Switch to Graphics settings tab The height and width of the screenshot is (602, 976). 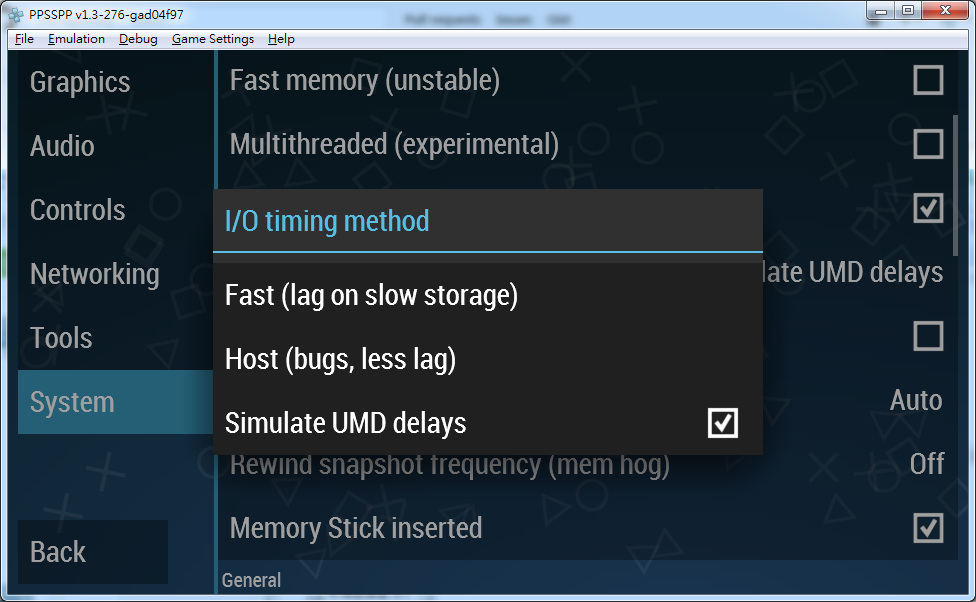pyautogui.click(x=80, y=82)
